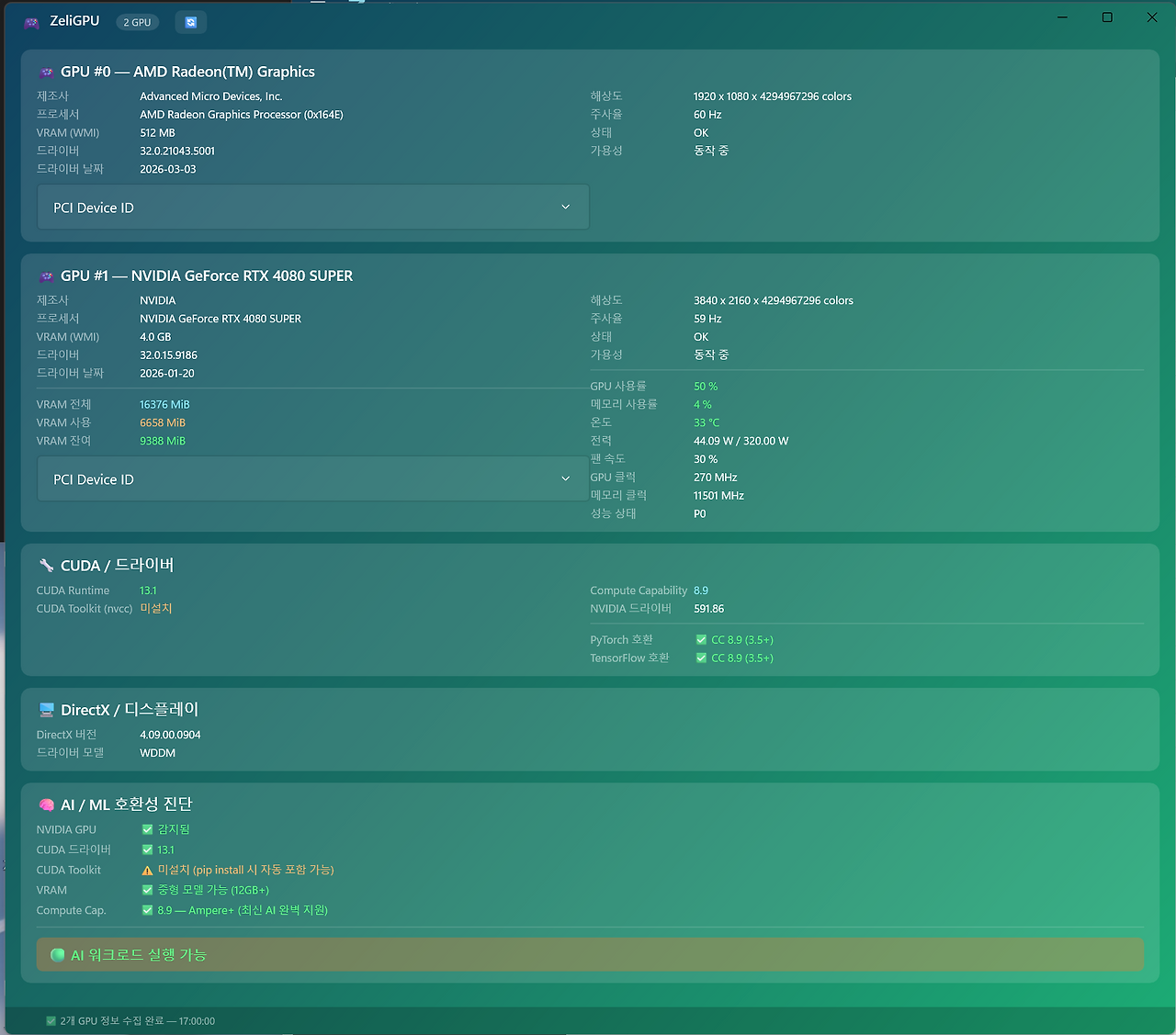Click DirectX version 4.09.00.0904
1176x1035 pixels.
pos(170,735)
